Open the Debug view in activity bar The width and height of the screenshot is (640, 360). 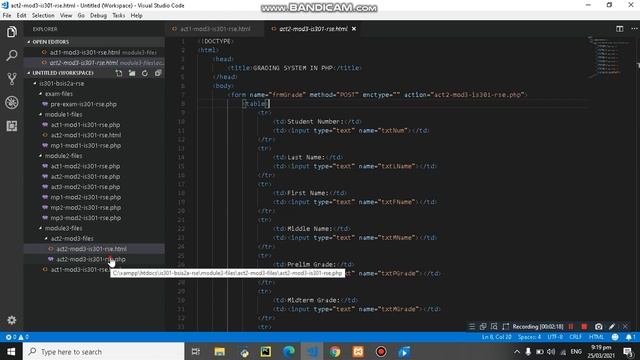pos(12,102)
